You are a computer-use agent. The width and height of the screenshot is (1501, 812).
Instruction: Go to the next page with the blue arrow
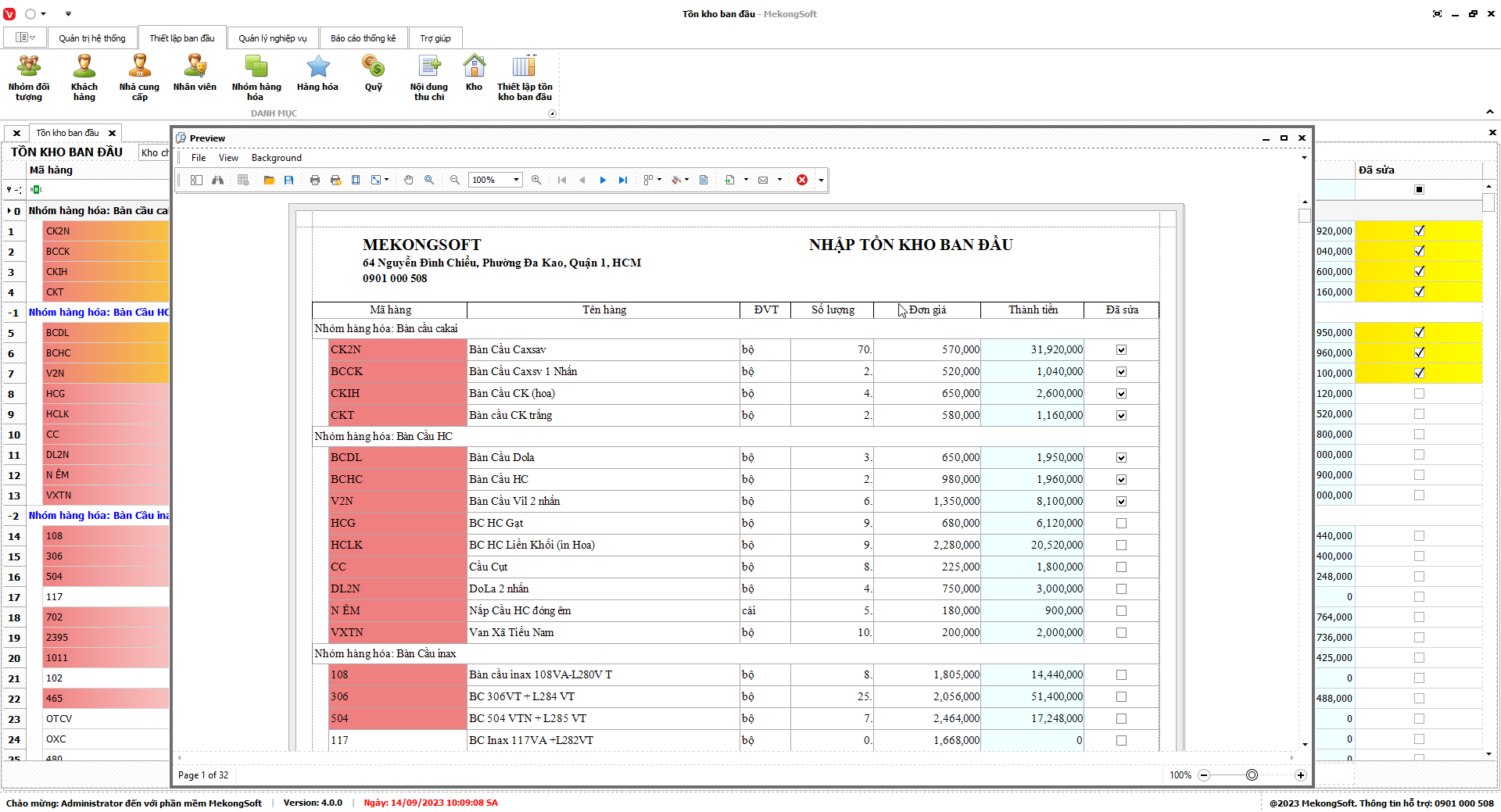point(603,180)
